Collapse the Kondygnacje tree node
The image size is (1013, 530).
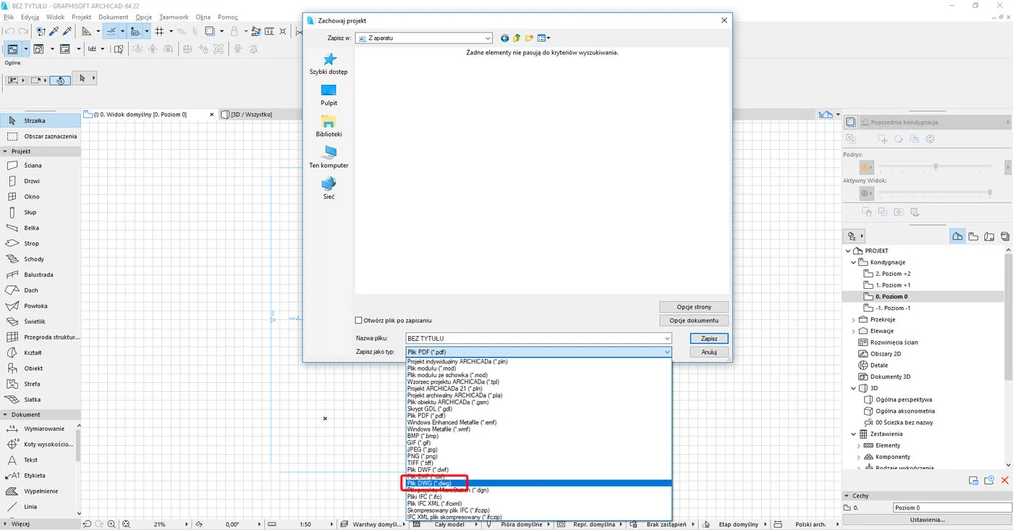[853, 262]
